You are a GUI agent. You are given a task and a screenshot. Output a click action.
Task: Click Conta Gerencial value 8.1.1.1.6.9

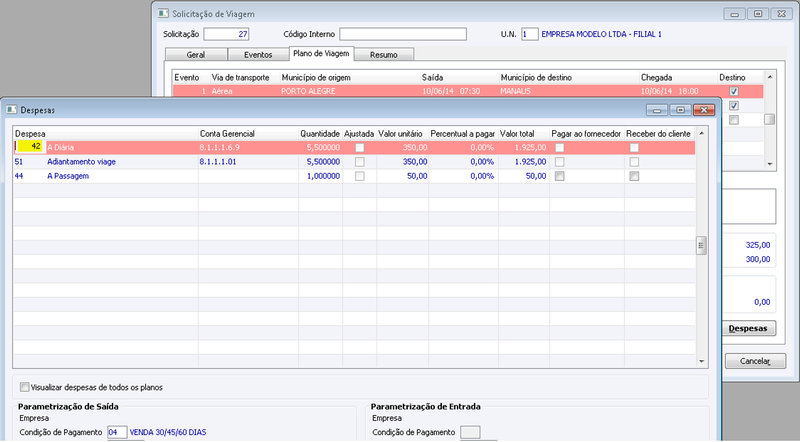coord(219,148)
